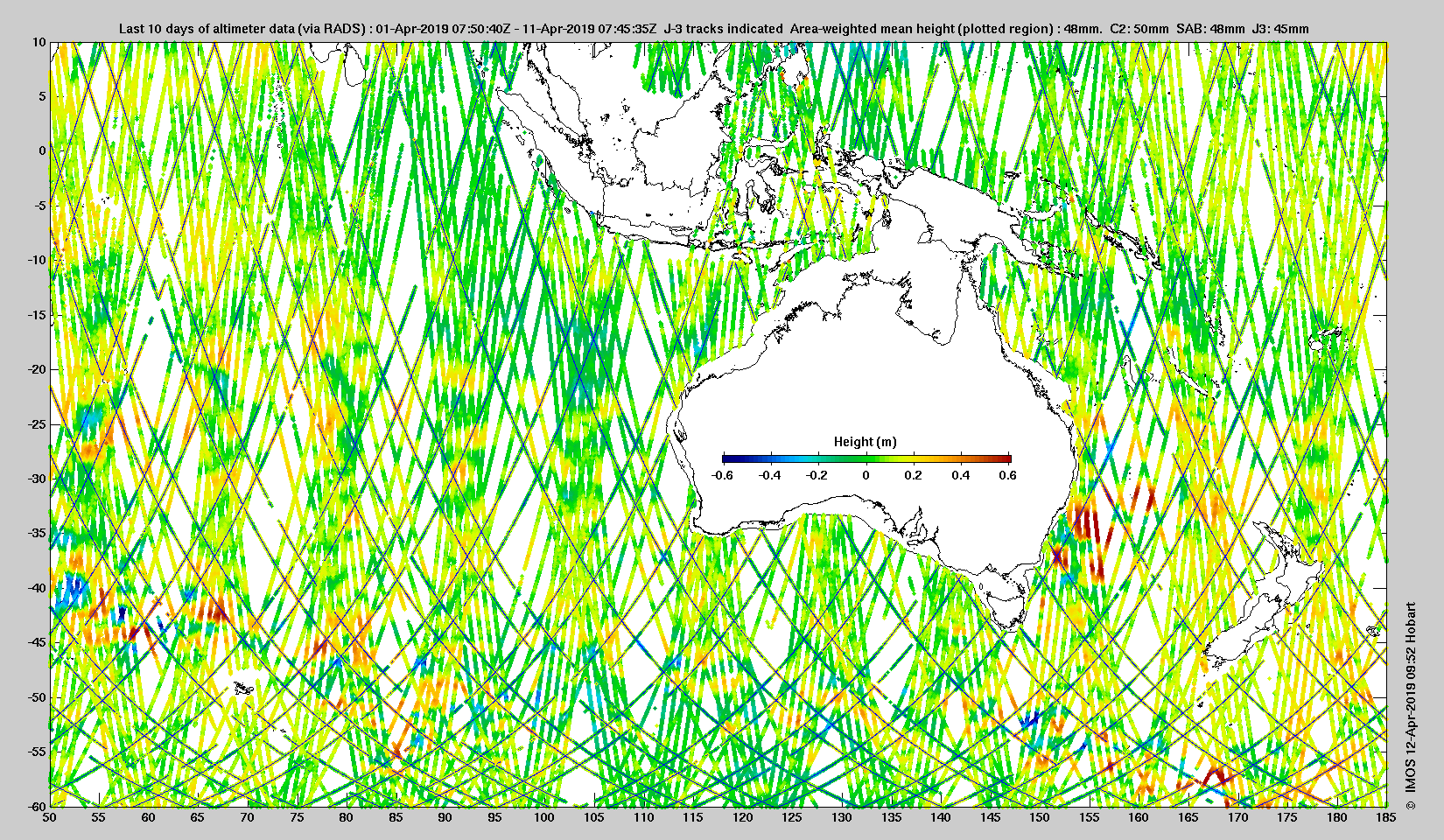Click 'J-3 tracks indicated' in the title
The image size is (1444, 840).
[x=724, y=29]
